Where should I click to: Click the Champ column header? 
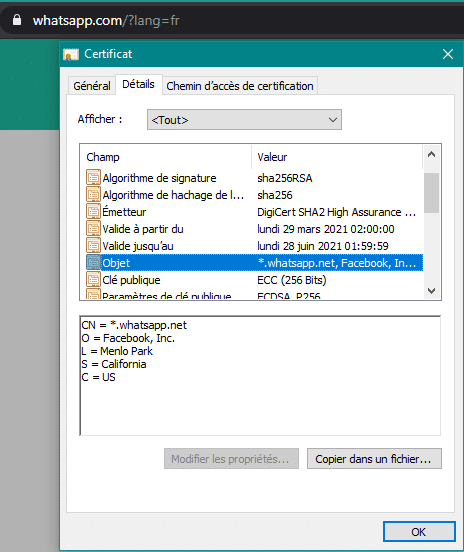coord(166,157)
